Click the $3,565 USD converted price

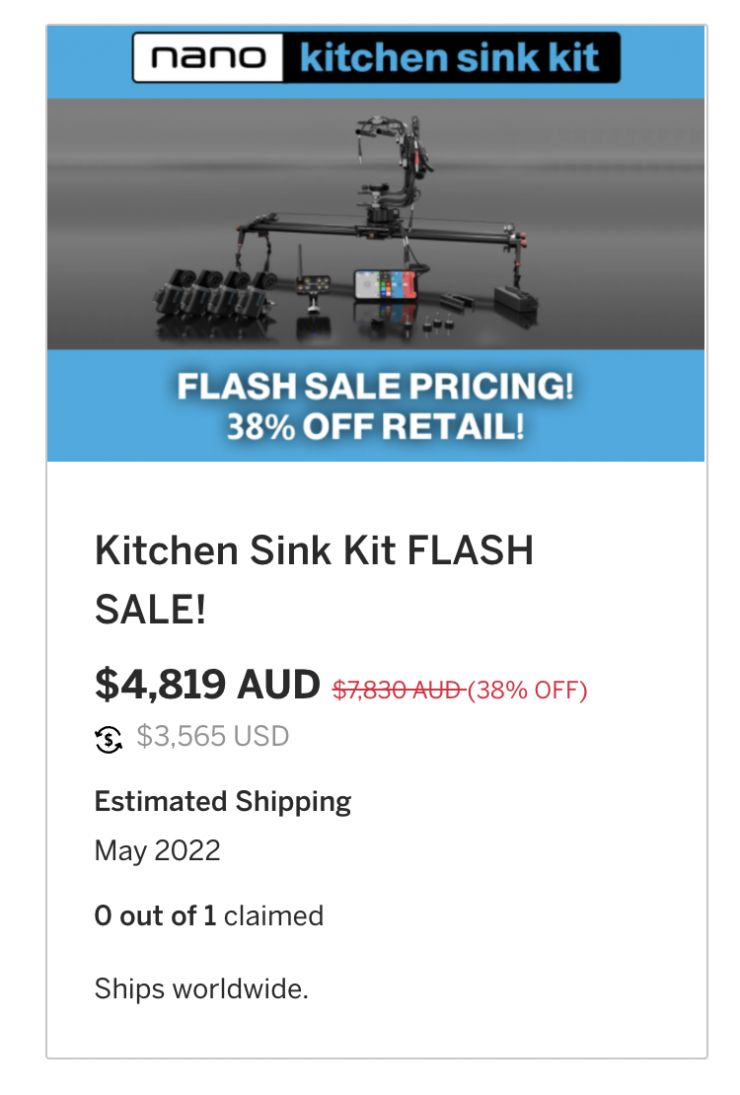click(212, 738)
